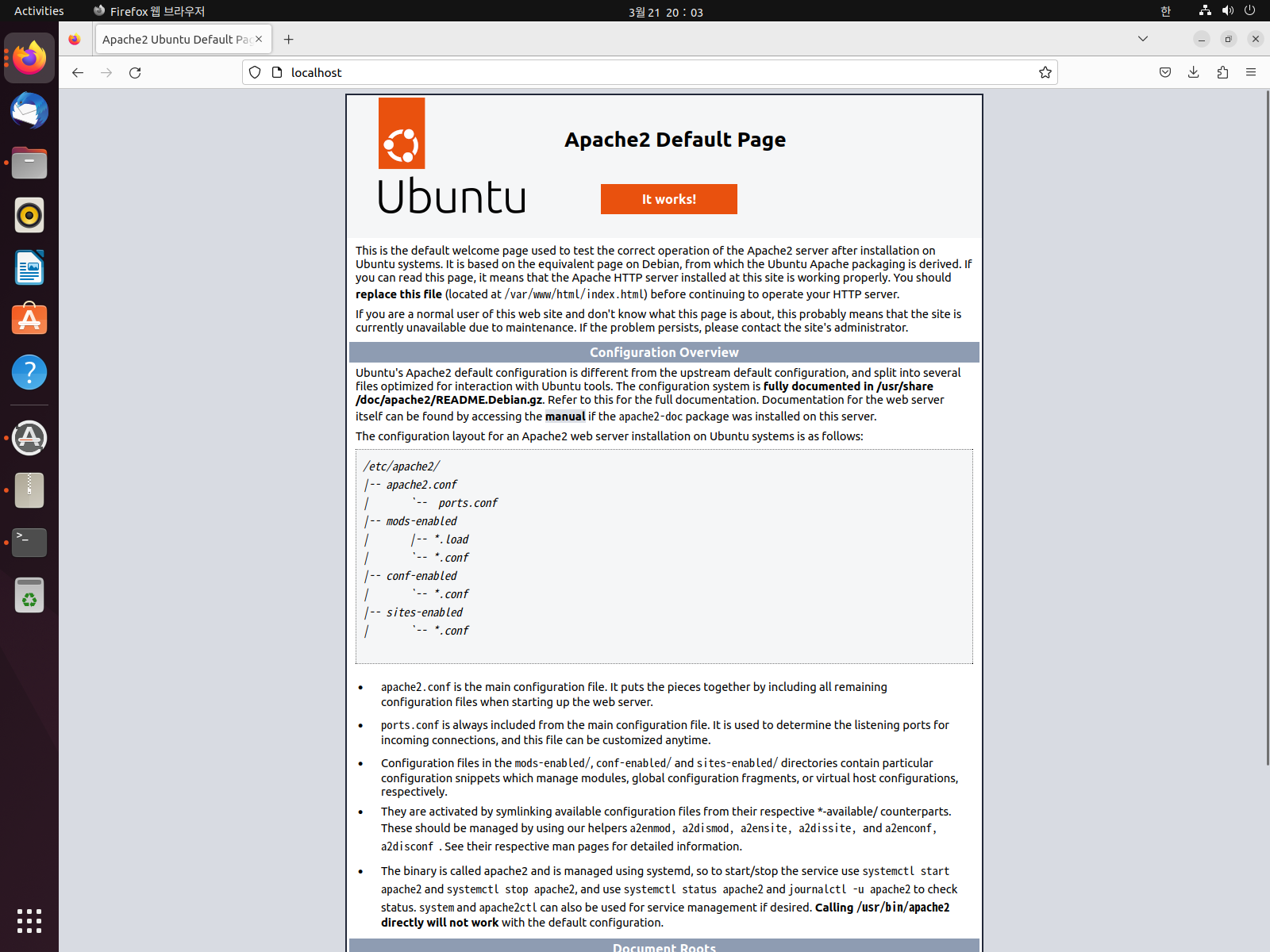Screen dimensions: 1270x952
Task: Open the network status icon
Action: coord(1205,11)
